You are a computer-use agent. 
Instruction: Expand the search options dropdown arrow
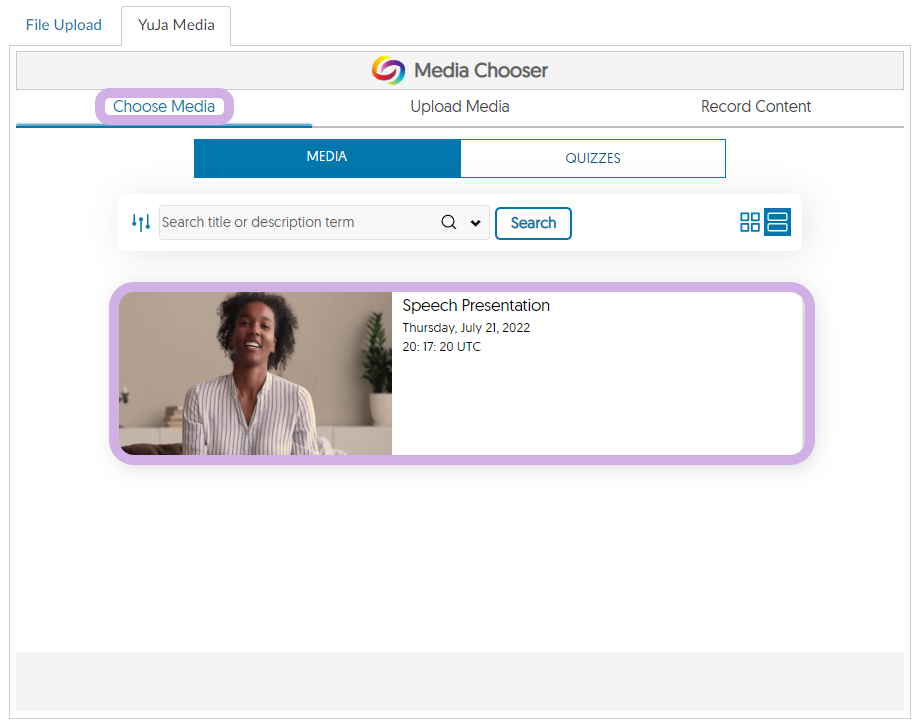coord(476,223)
